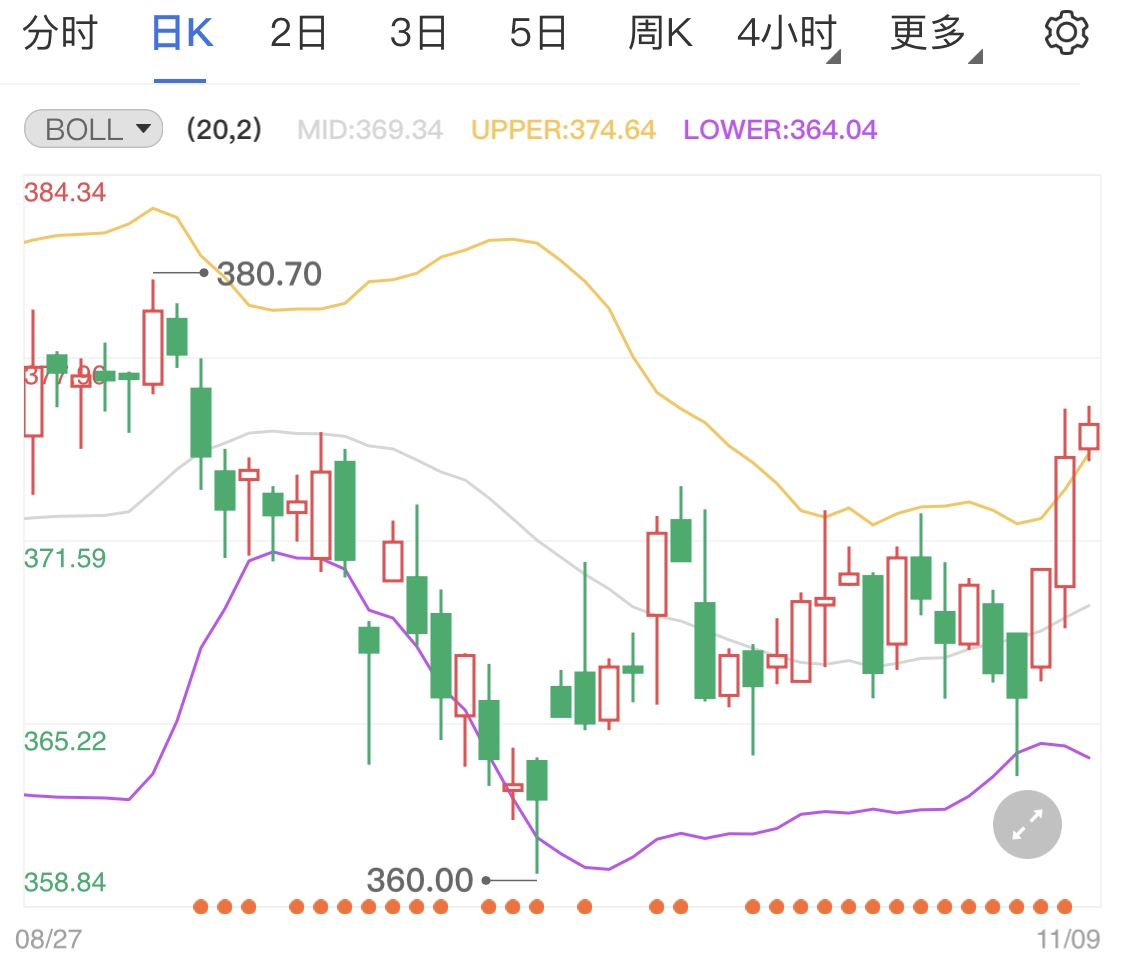Click the 384.34 axis label
The width and height of the screenshot is (1125, 961).
pyautogui.click(x=65, y=192)
